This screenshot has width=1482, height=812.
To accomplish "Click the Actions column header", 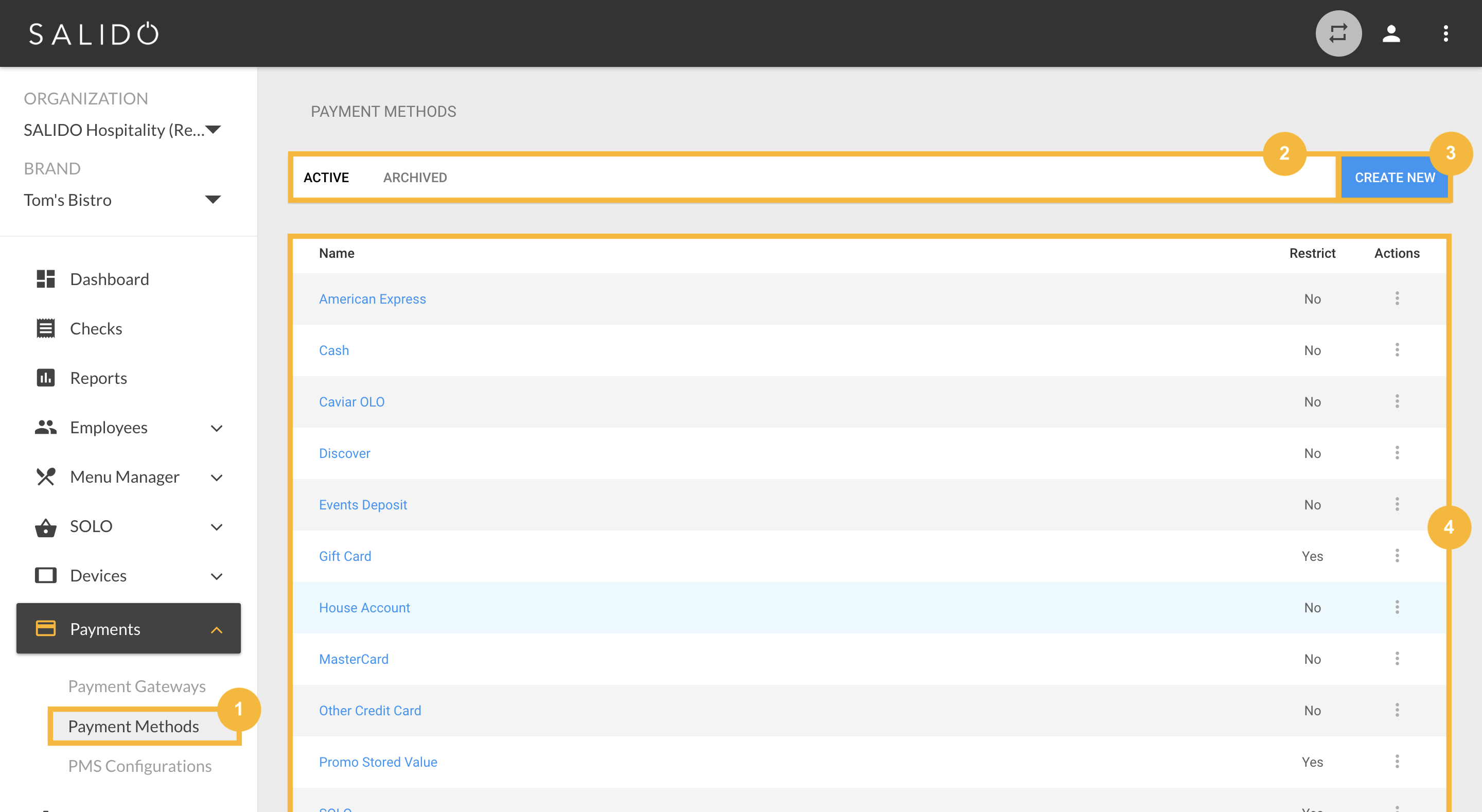I will 1397,253.
